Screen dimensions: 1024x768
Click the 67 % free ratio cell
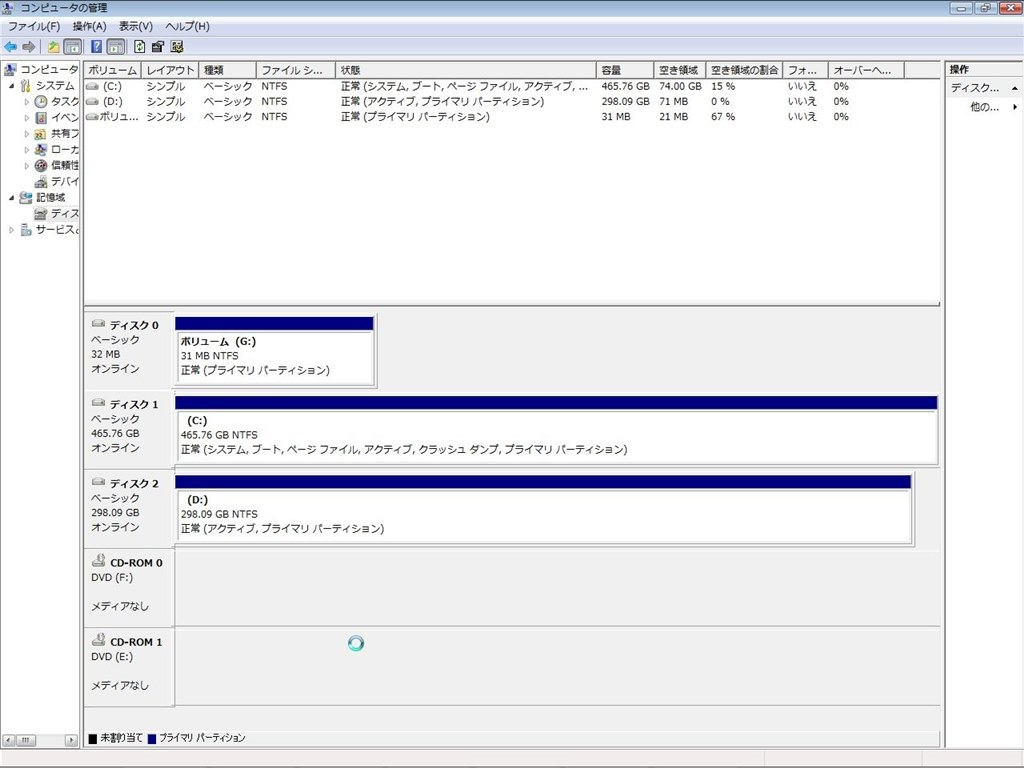coord(723,116)
